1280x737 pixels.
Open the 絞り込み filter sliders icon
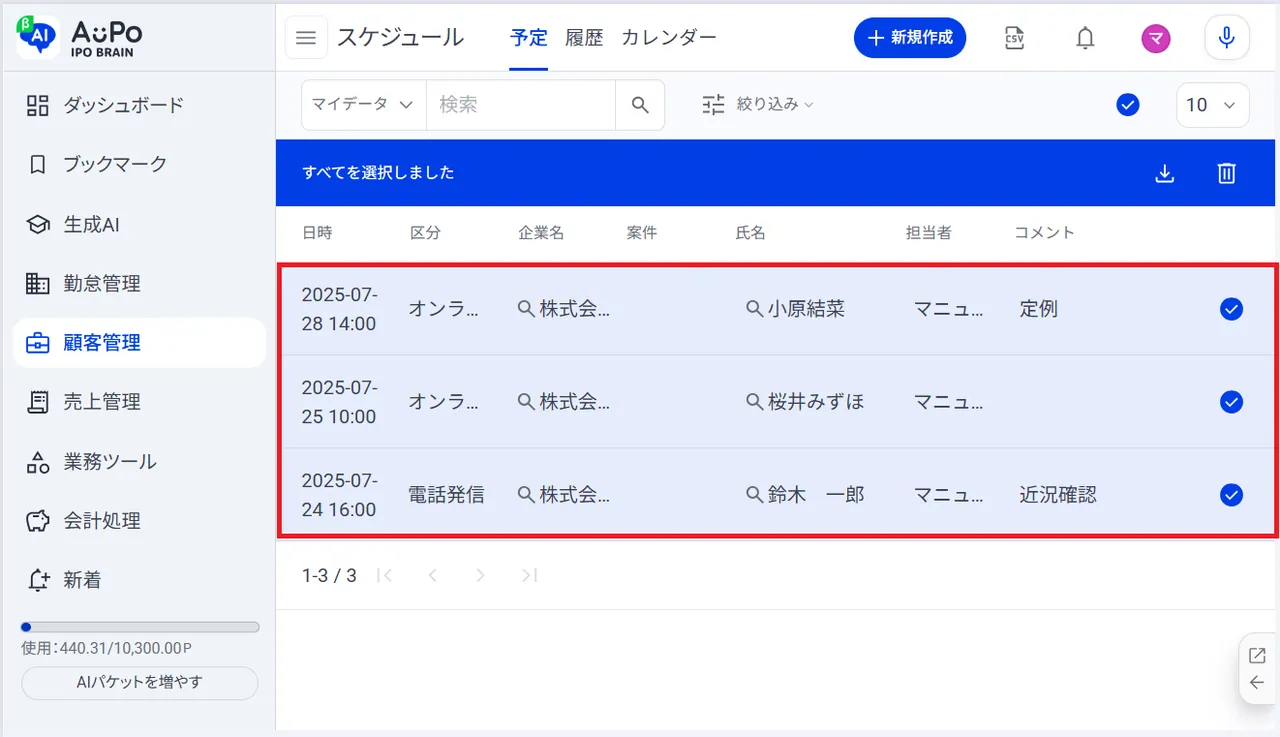713,104
